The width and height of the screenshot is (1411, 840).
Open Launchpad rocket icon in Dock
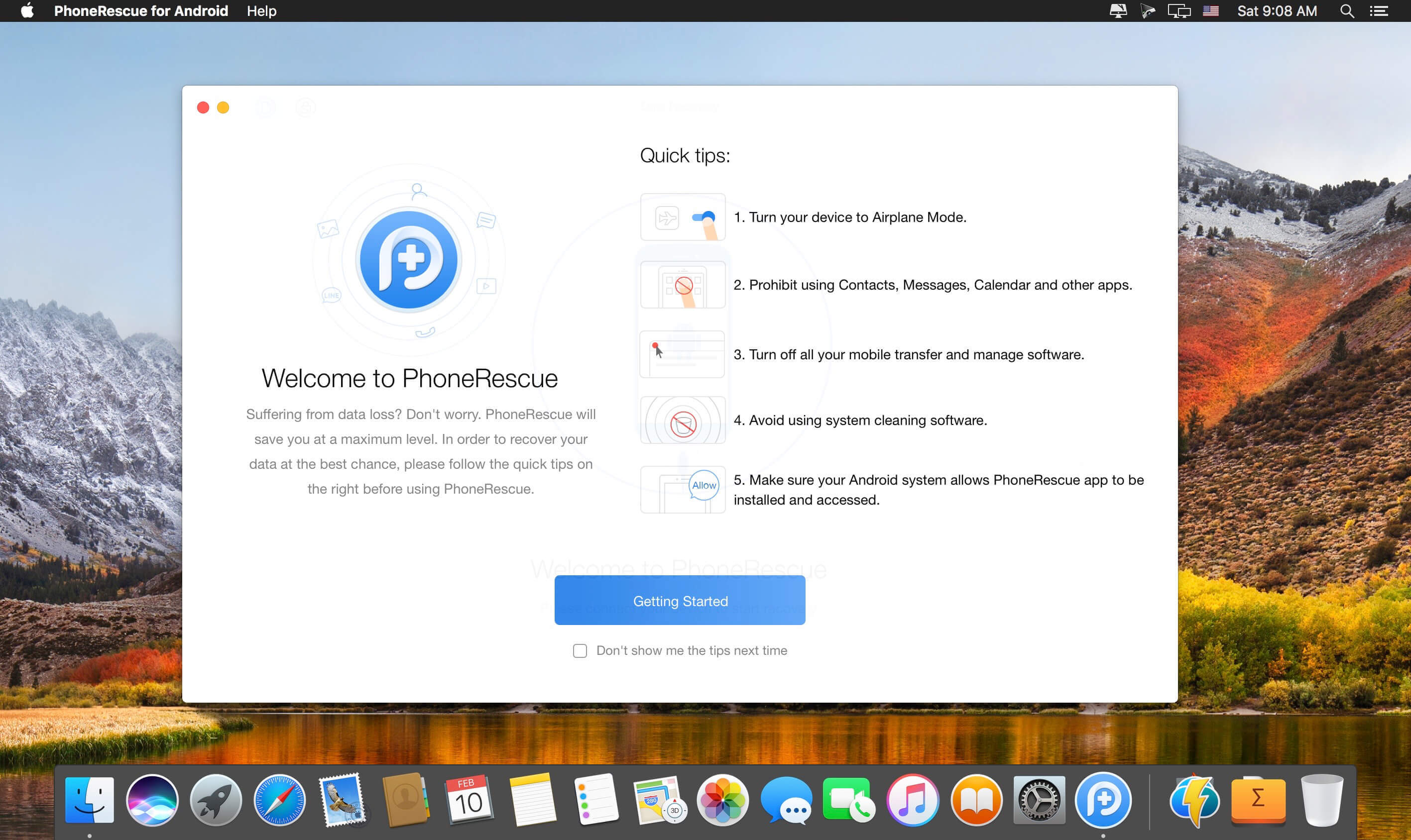pyautogui.click(x=216, y=800)
